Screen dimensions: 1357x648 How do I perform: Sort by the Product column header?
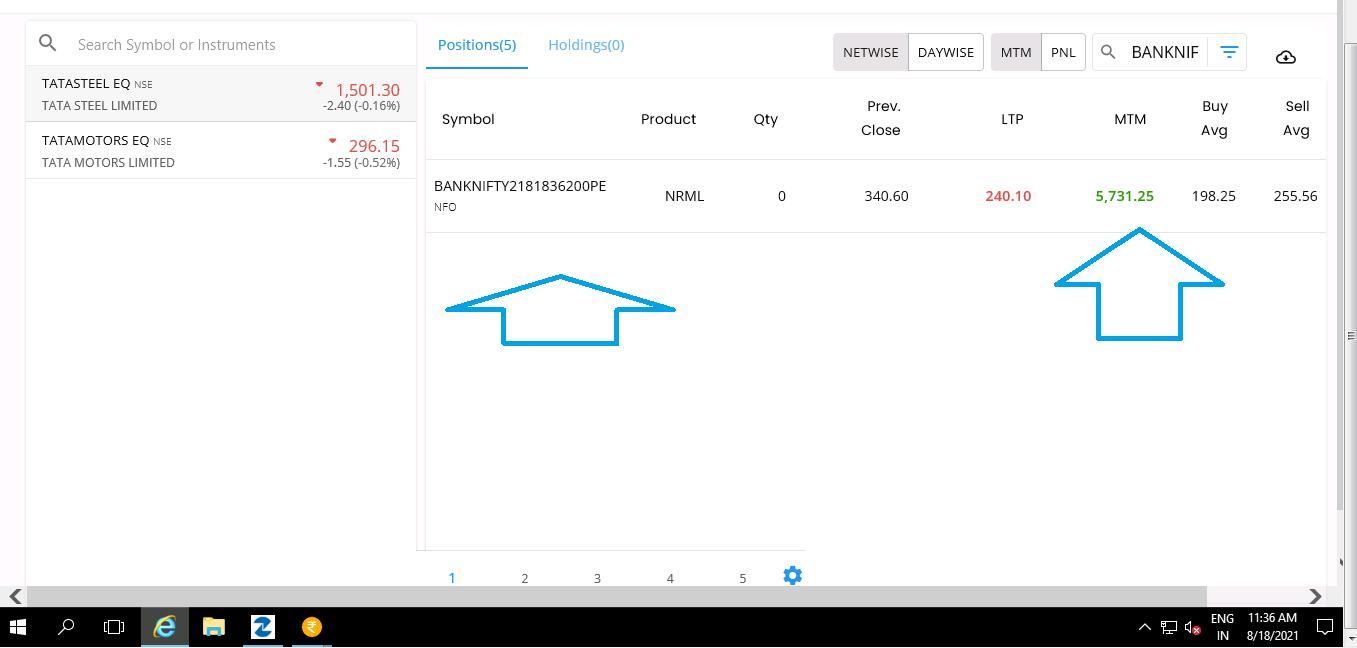pos(668,119)
